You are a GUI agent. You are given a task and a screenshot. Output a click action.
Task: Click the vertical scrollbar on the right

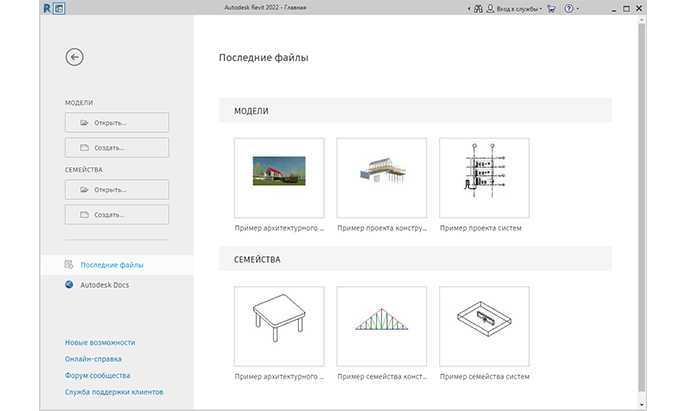pos(641,207)
